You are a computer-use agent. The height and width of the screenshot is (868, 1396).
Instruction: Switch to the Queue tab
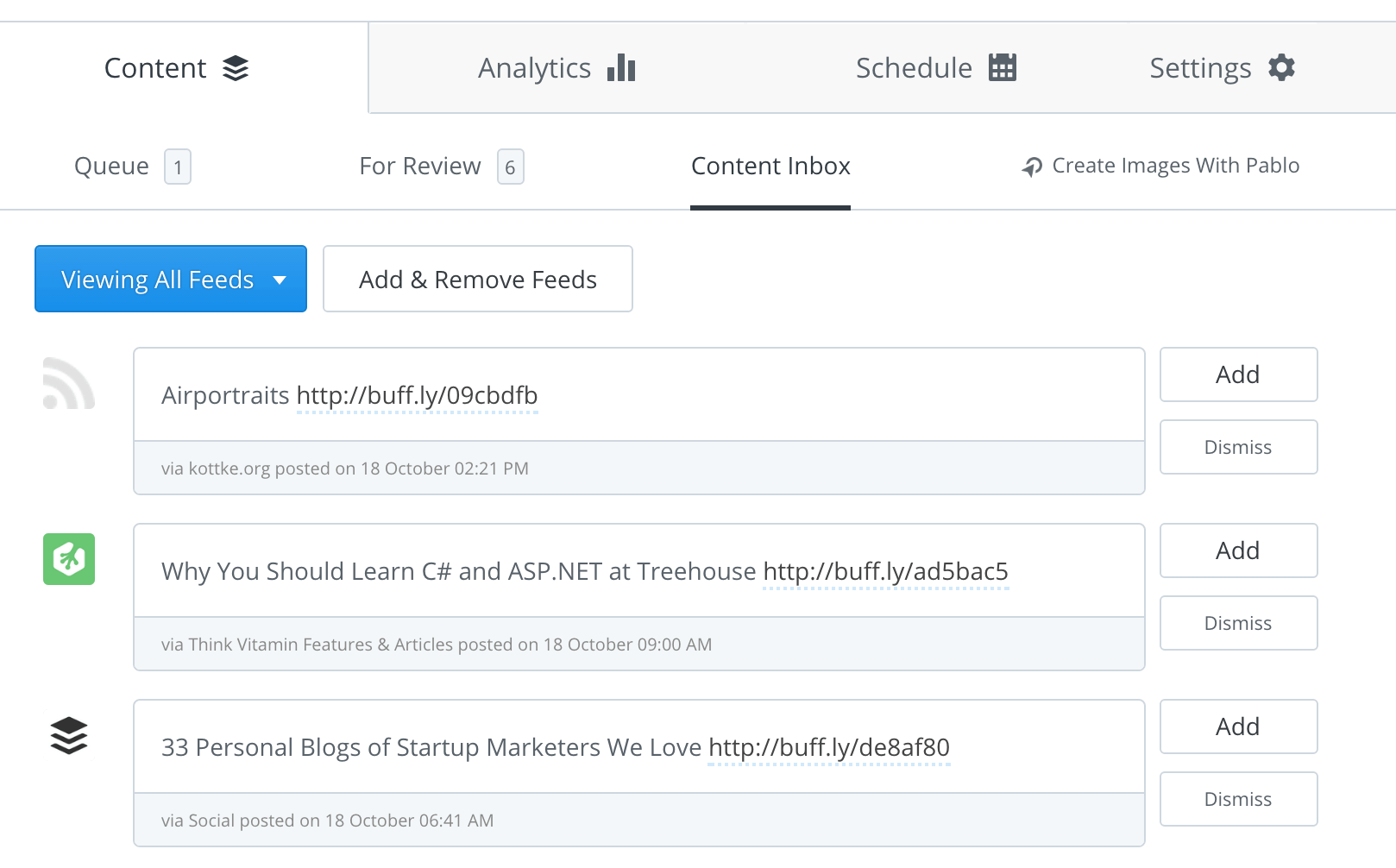point(111,166)
